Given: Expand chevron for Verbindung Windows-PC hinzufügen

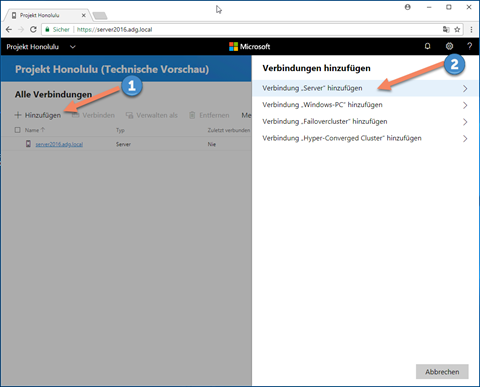Looking at the screenshot, I should pyautogui.click(x=465, y=105).
